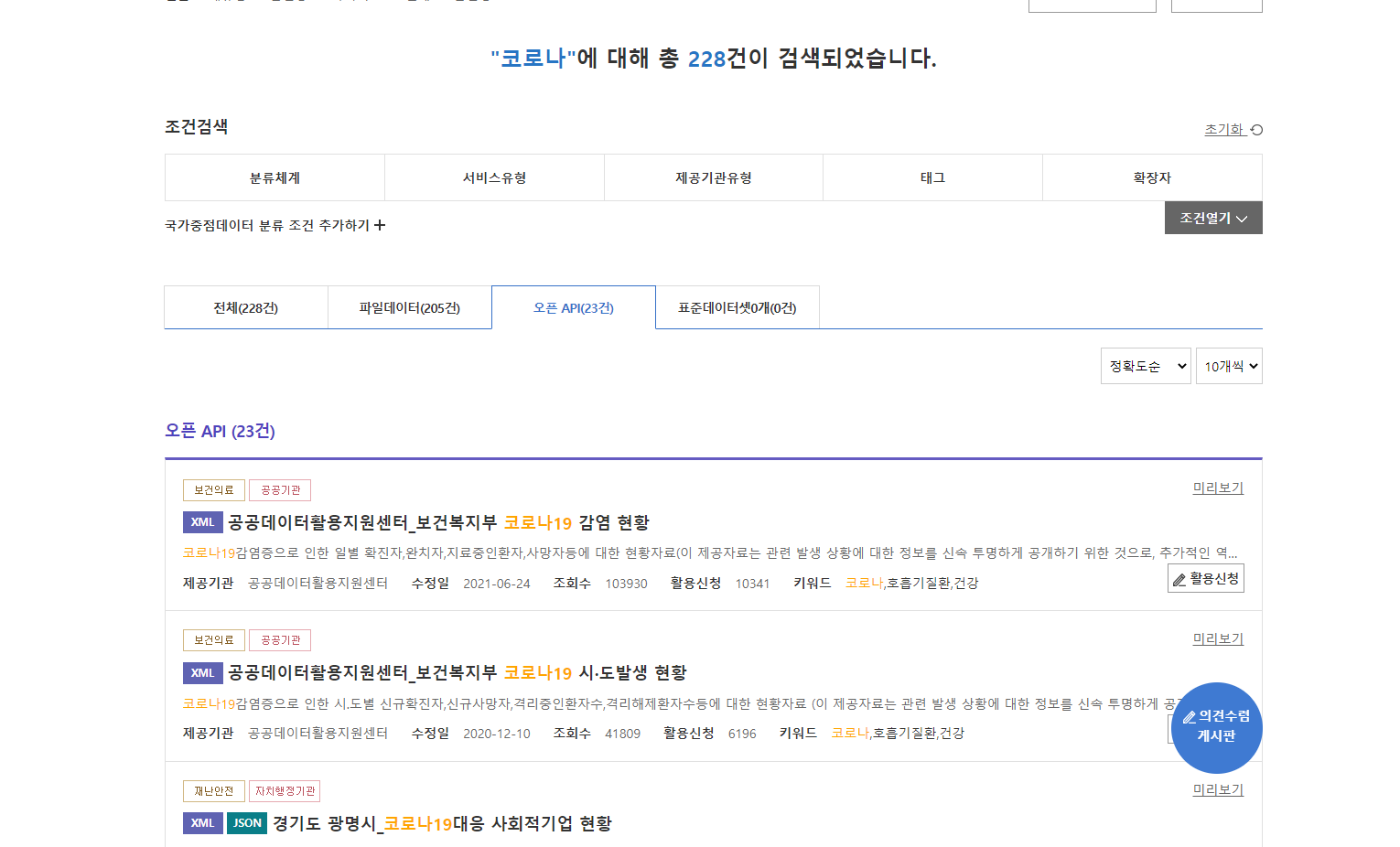The height and width of the screenshot is (847, 1400).
Task: Click the 조회수 103930 value
Action: coord(626,584)
